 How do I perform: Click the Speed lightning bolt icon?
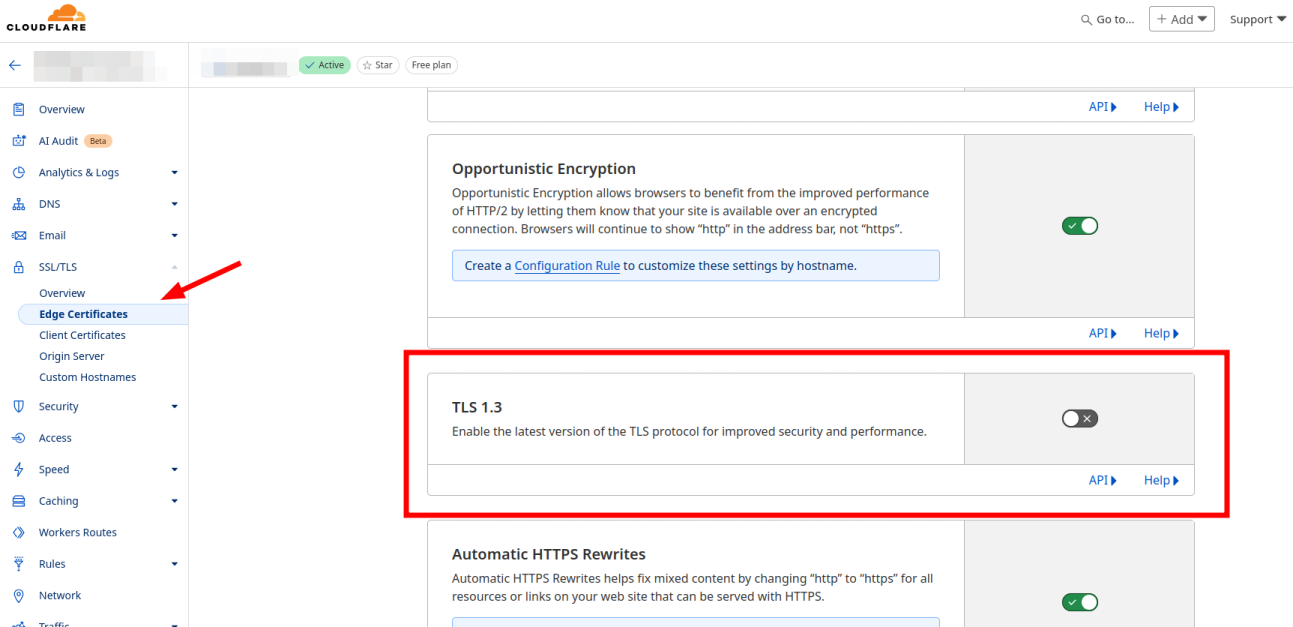click(18, 470)
